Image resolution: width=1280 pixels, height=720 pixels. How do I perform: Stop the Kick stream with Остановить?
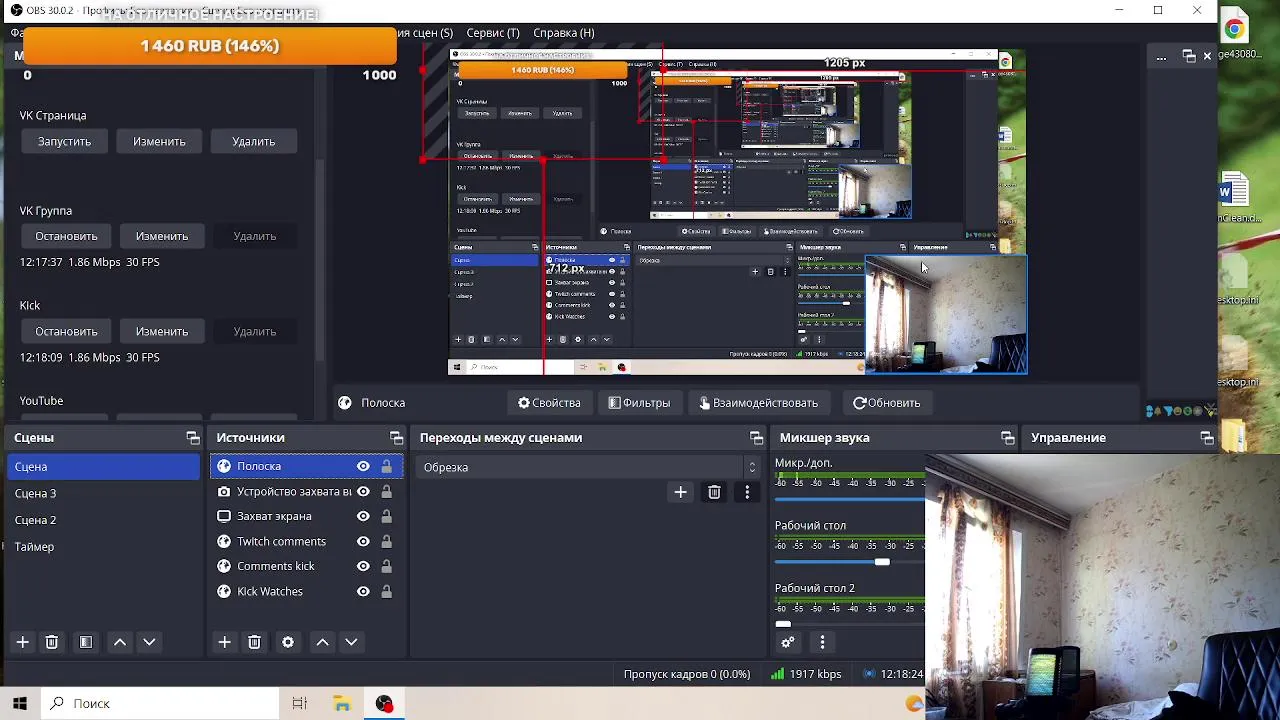tap(66, 331)
